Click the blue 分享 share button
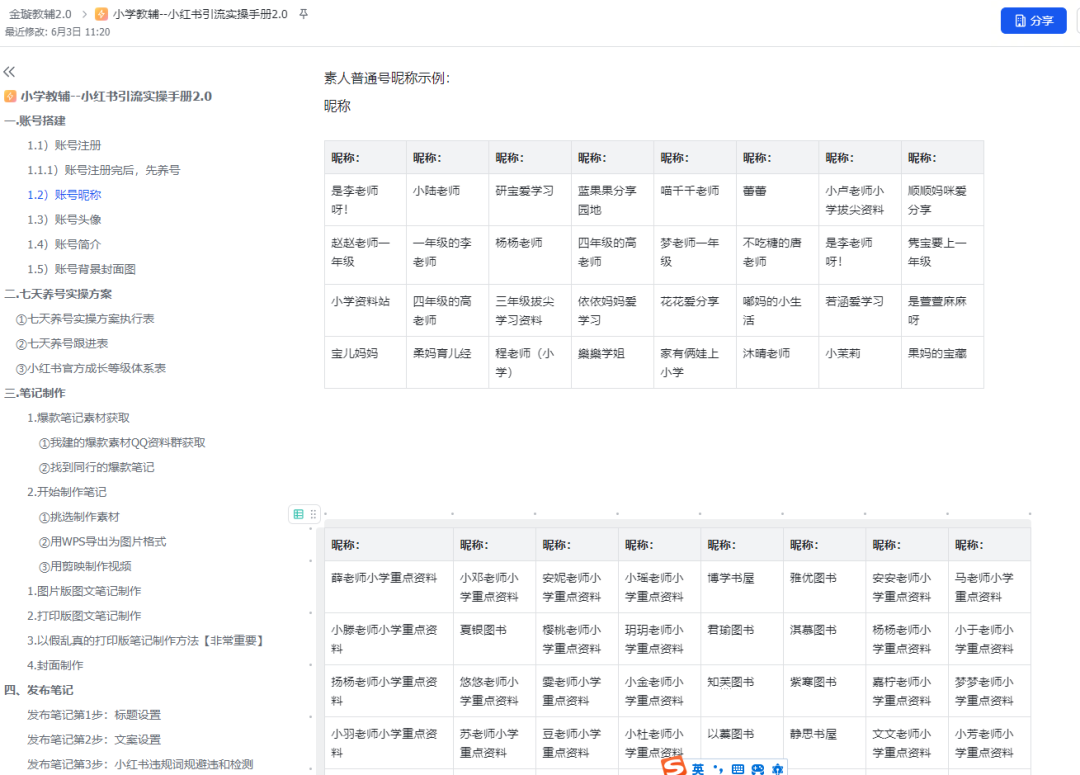This screenshot has height=775, width=1080. click(1033, 20)
